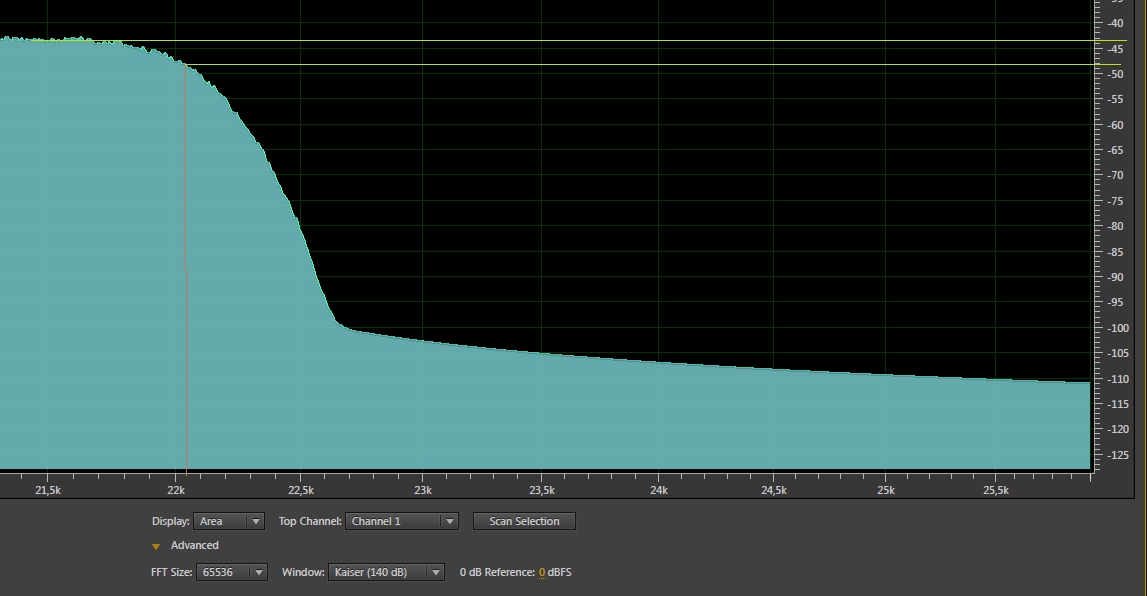This screenshot has height=596, width=1147.
Task: Open the FFT Size dropdown
Action: coord(233,572)
